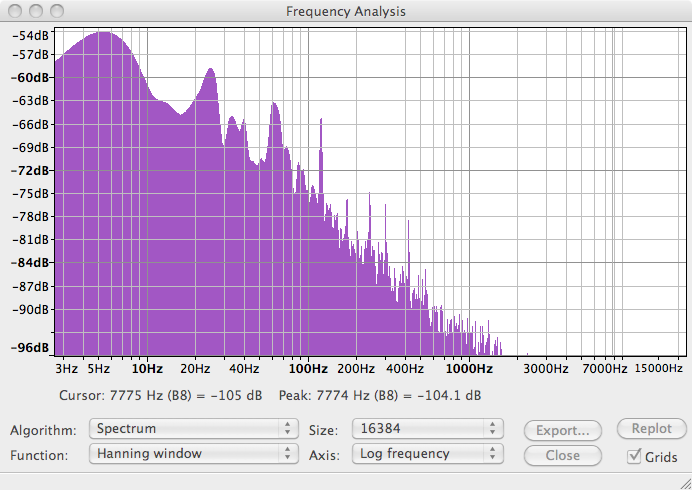Change the Axis dropdown from Log frequency
The height and width of the screenshot is (490, 692).
pyautogui.click(x=425, y=453)
